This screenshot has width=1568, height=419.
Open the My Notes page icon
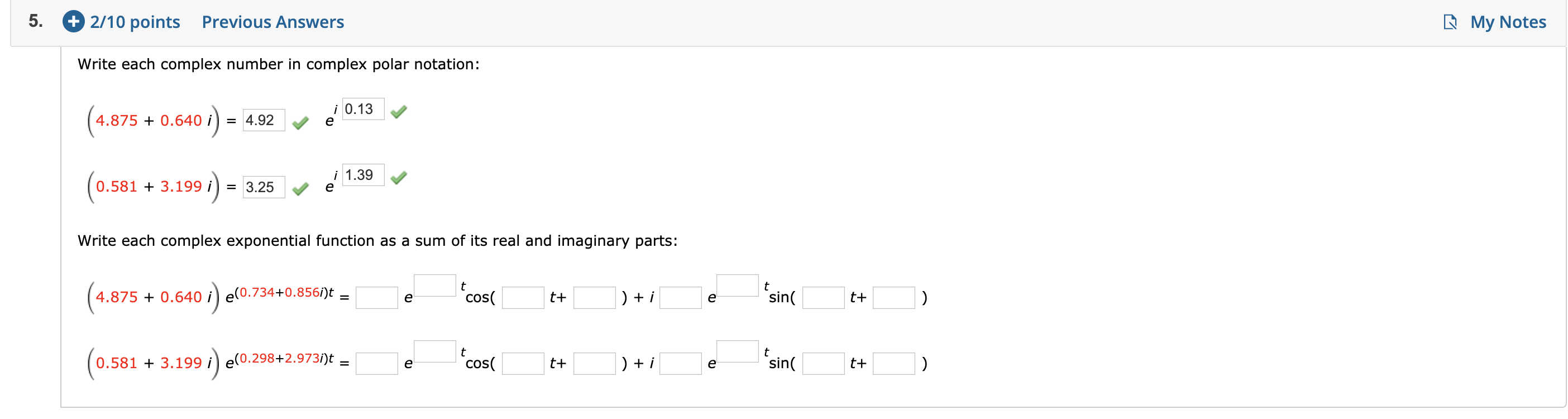pos(1449,22)
